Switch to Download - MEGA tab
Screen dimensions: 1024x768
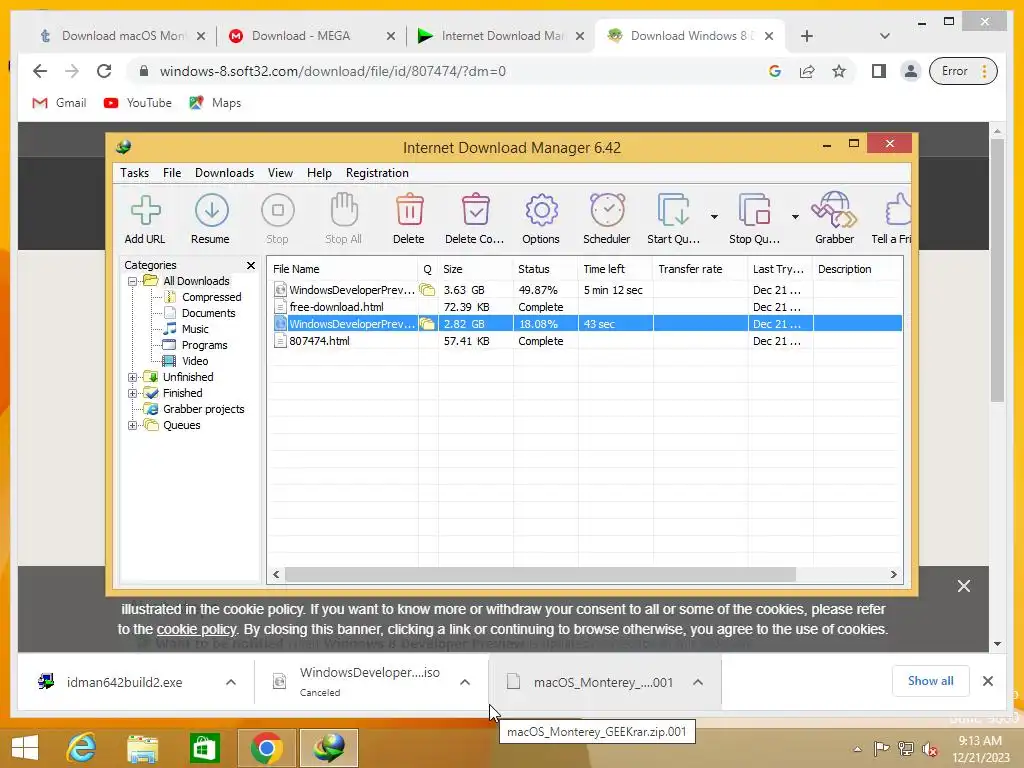pos(311,36)
